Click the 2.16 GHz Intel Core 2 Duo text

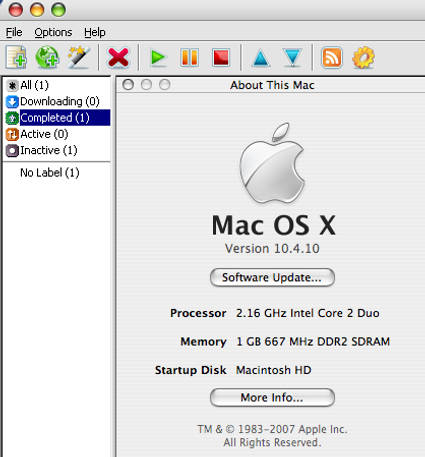[308, 313]
